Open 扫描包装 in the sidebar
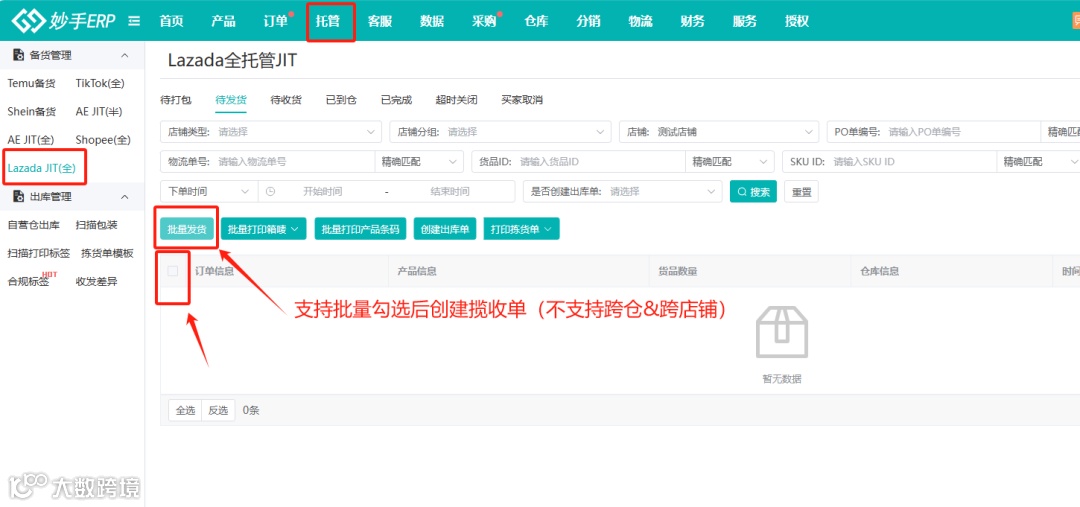This screenshot has height=507, width=1080. (x=96, y=225)
